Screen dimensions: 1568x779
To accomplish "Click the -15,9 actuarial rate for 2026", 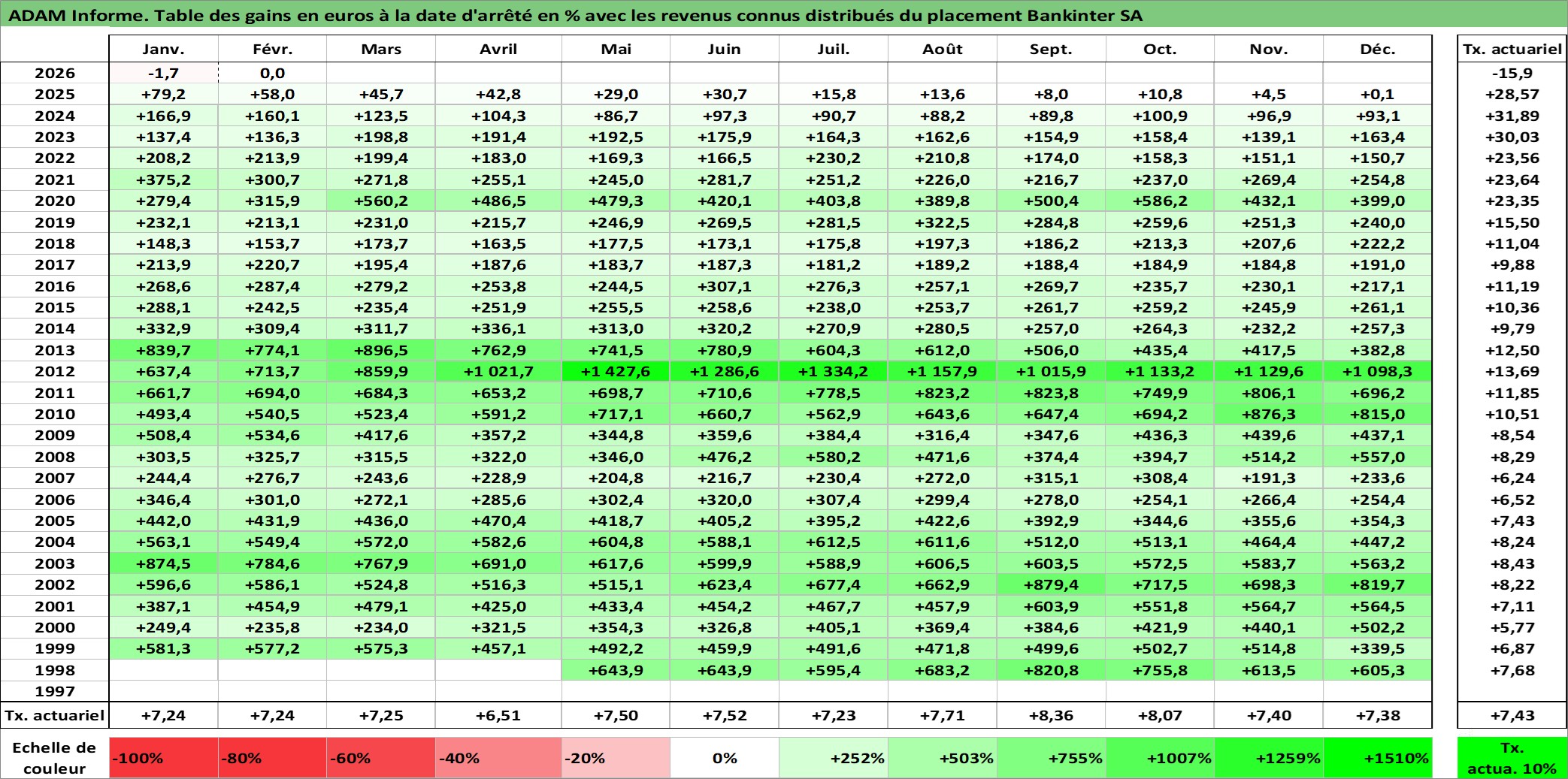I will click(x=1512, y=73).
